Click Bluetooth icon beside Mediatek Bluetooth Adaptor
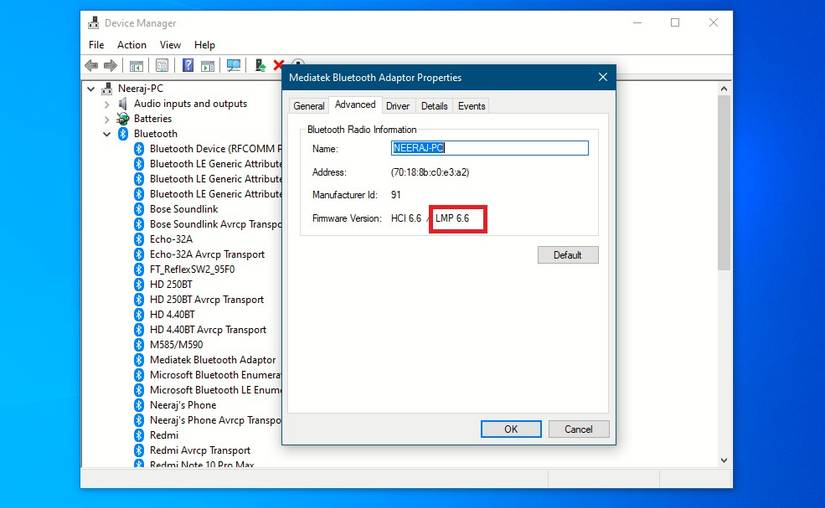Screen dimensions: 825x508 [x=139, y=360]
